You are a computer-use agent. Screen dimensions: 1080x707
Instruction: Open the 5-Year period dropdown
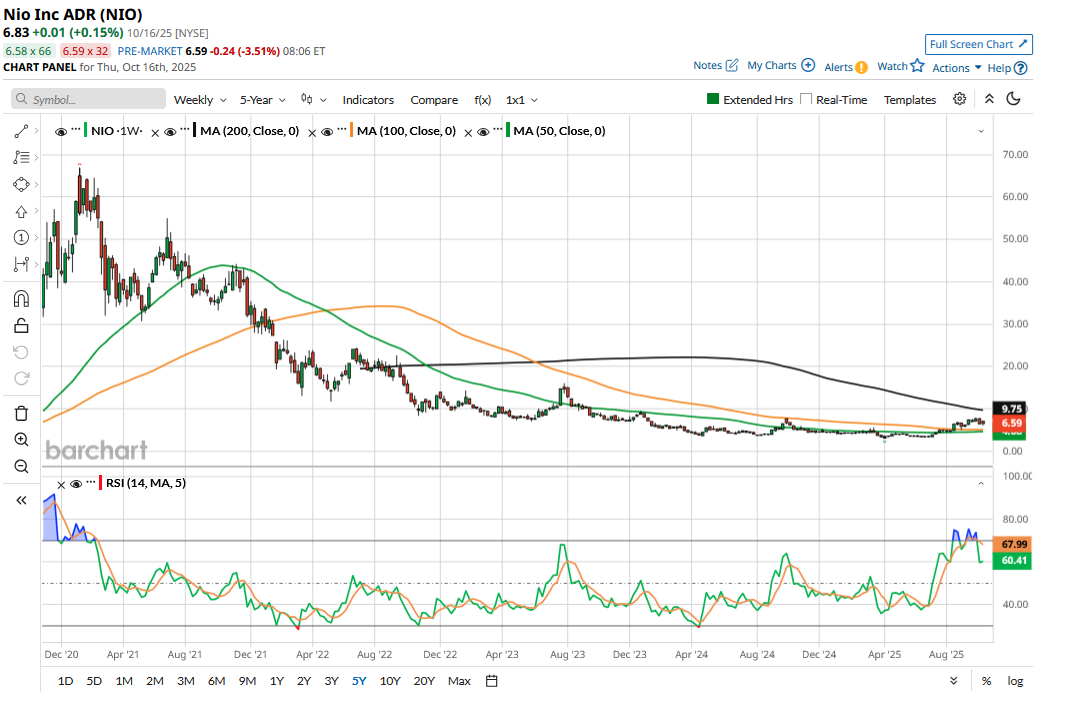coord(262,100)
